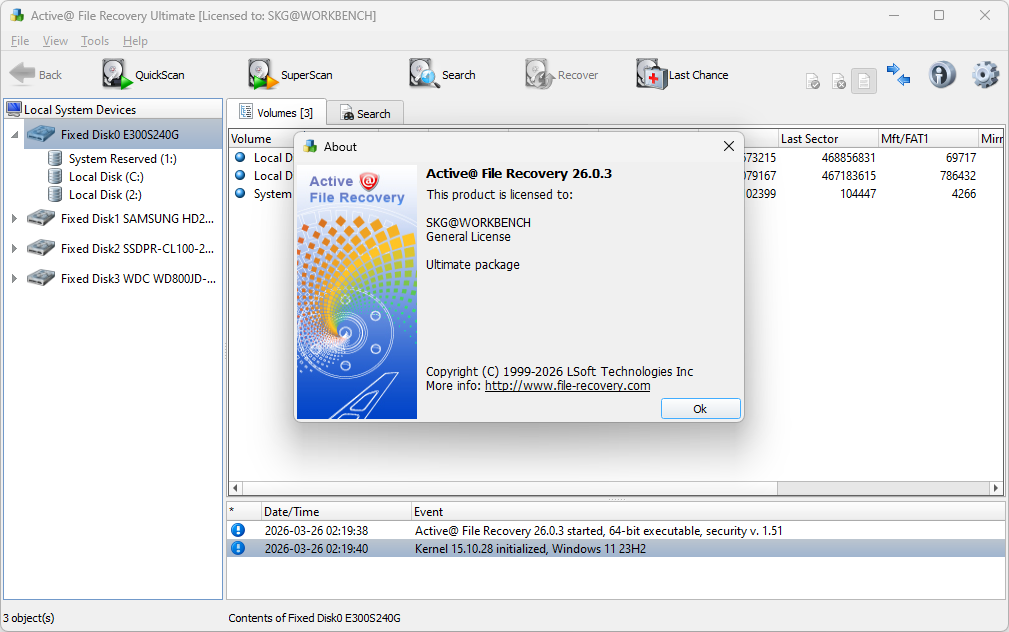Expand the Fixed Disk2 SSDPR node
1009x632 pixels.
coord(14,248)
